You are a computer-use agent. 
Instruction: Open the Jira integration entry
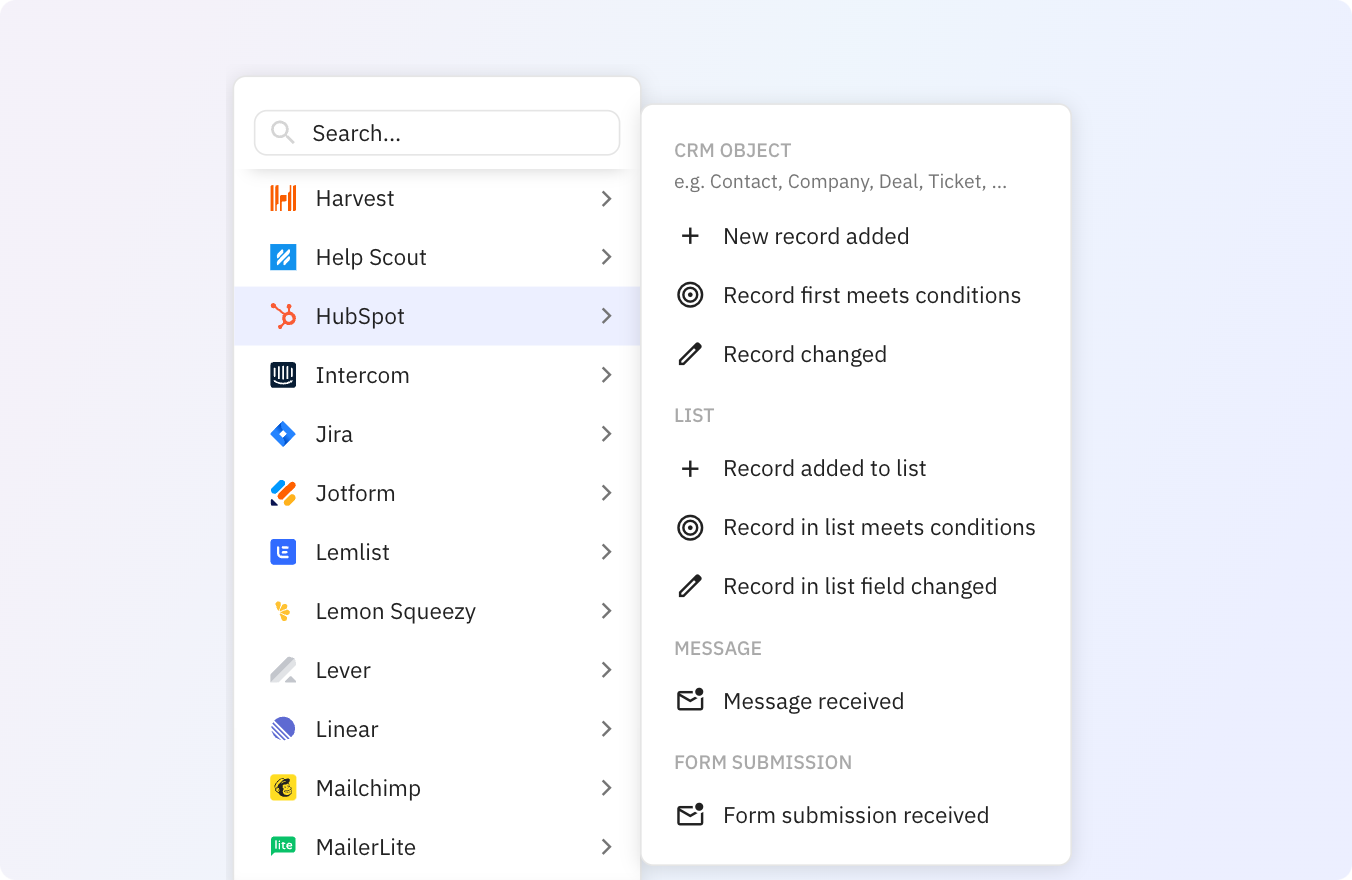[x=437, y=434]
